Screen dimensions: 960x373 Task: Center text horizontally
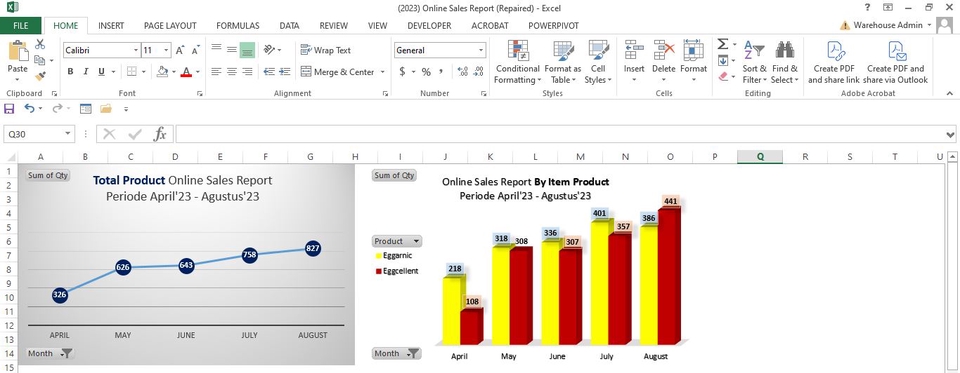[x=231, y=72]
